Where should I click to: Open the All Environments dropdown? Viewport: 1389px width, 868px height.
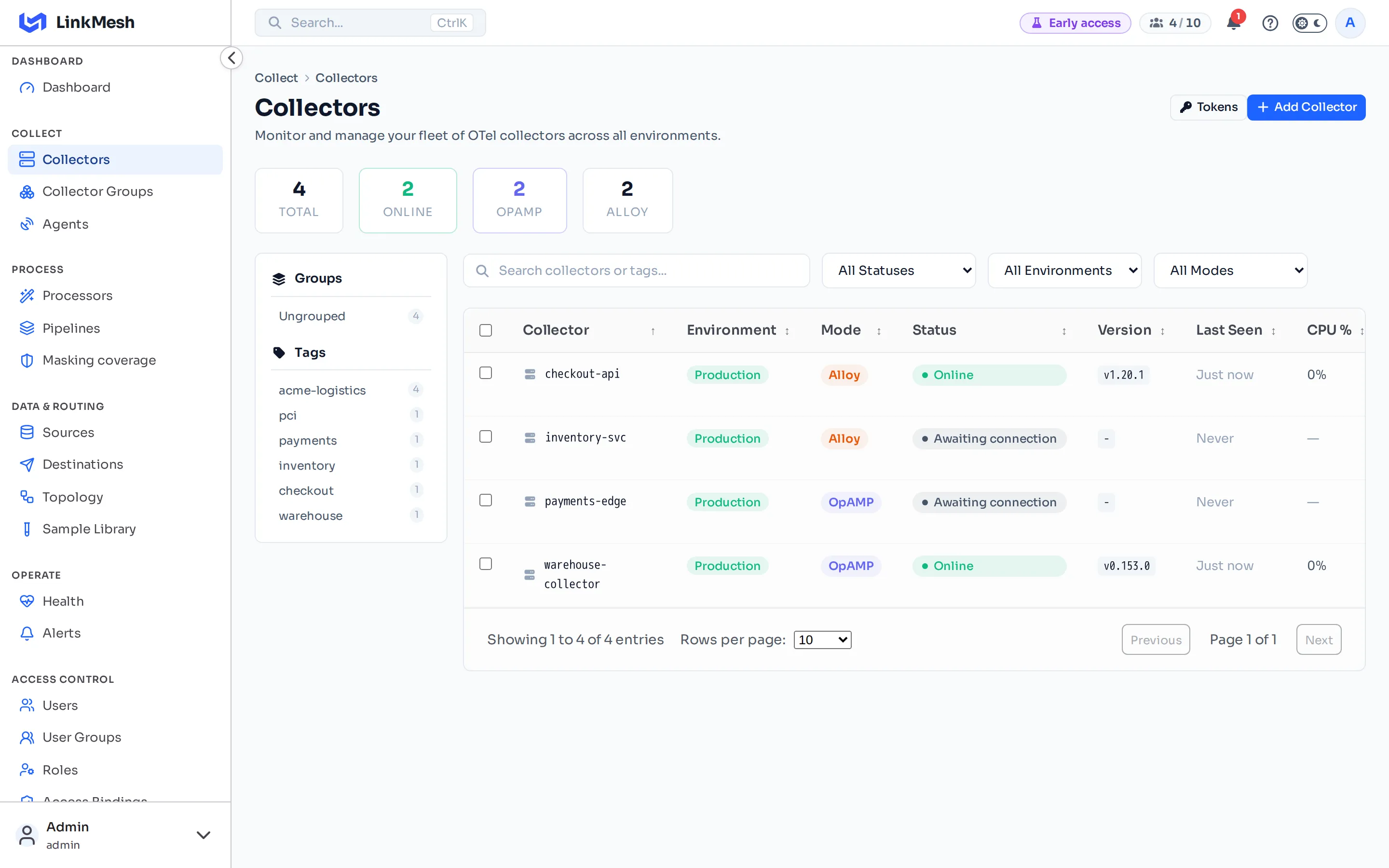point(1064,271)
